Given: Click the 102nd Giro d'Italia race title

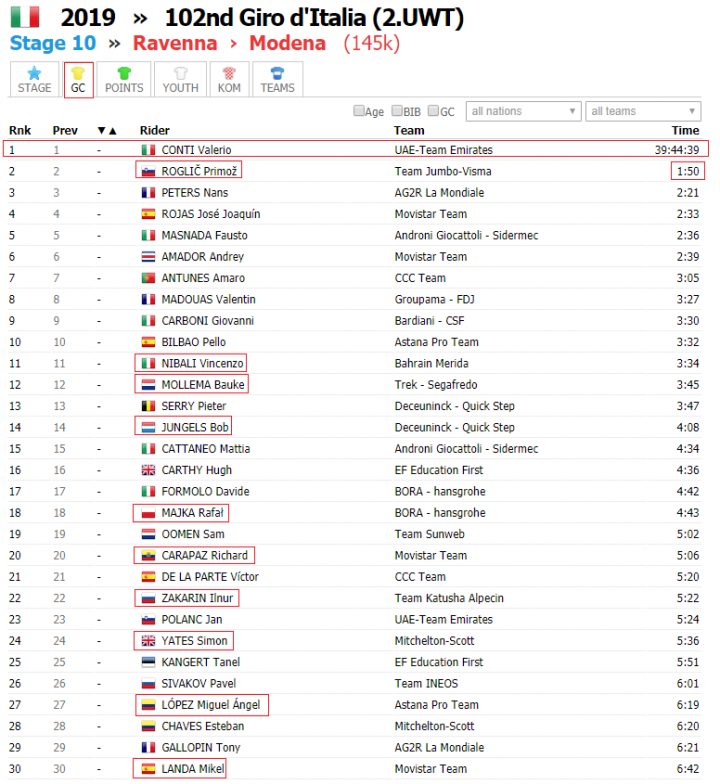Looking at the screenshot, I should click(x=314, y=18).
